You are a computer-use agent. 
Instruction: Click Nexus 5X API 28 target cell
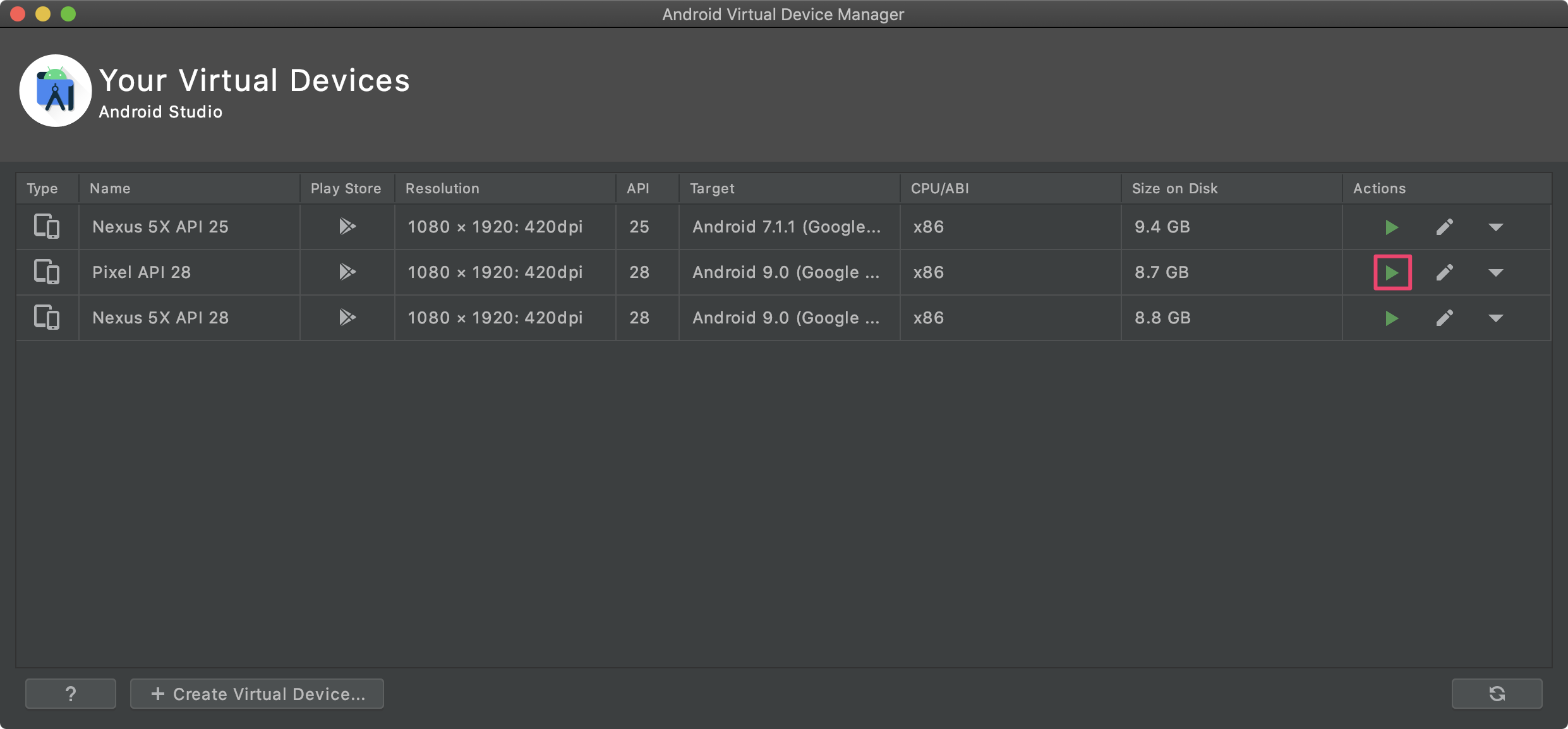pos(790,318)
